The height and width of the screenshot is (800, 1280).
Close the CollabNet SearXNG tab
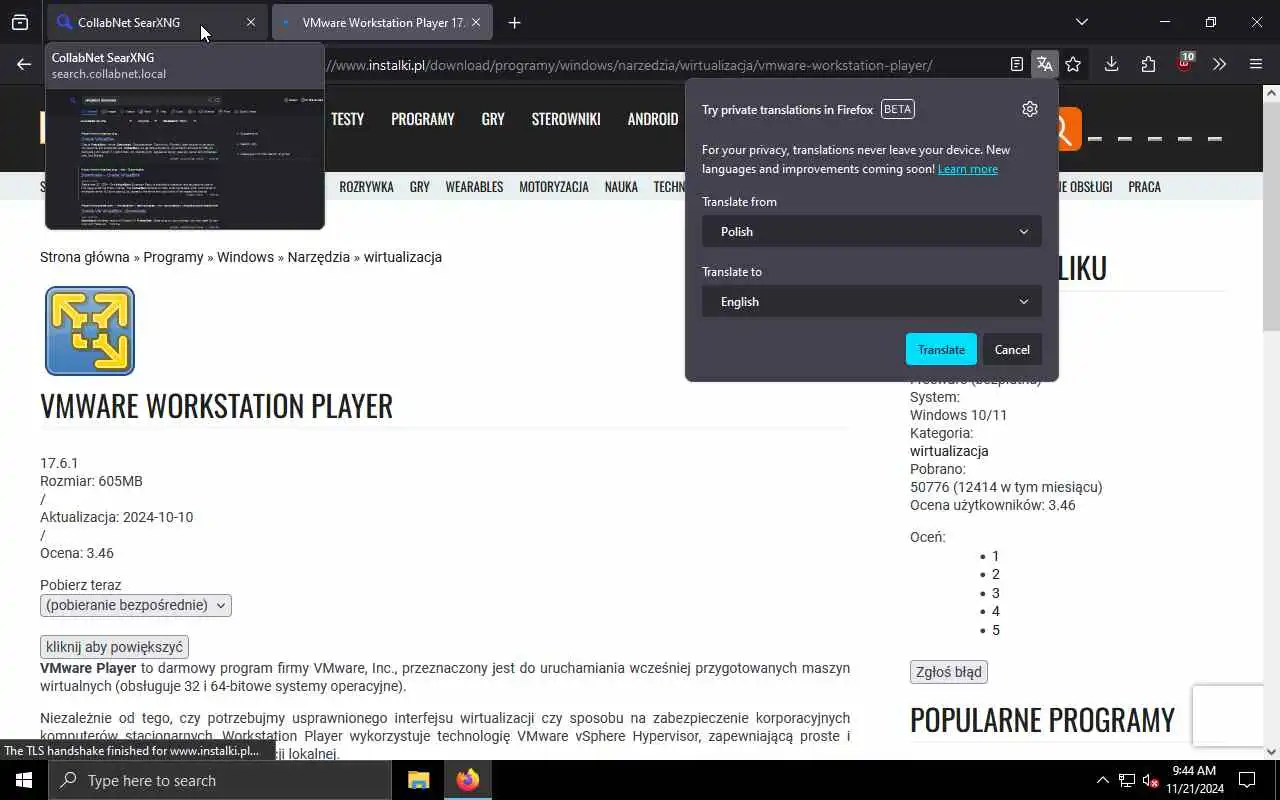(250, 22)
